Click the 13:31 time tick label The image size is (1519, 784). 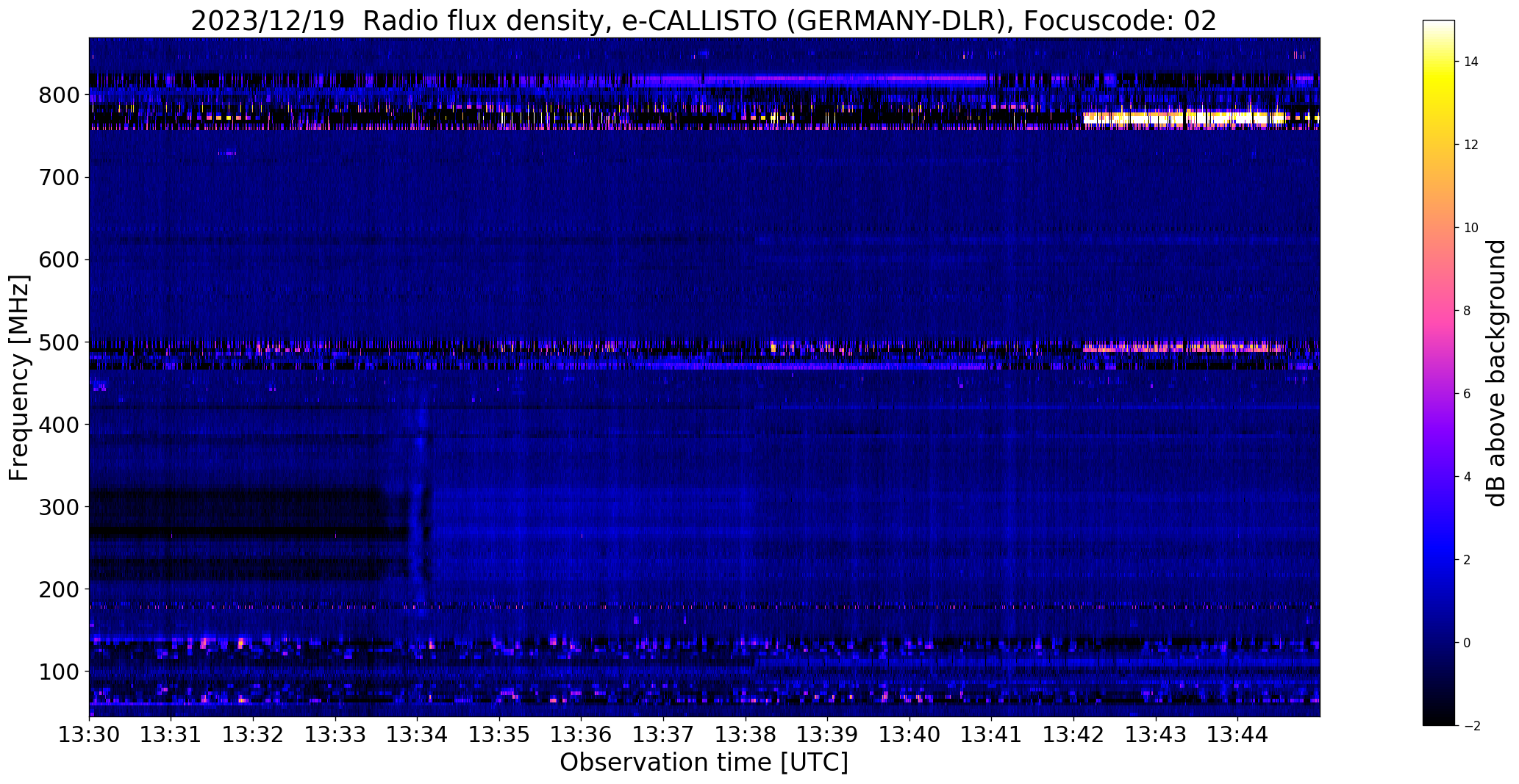tap(171, 735)
